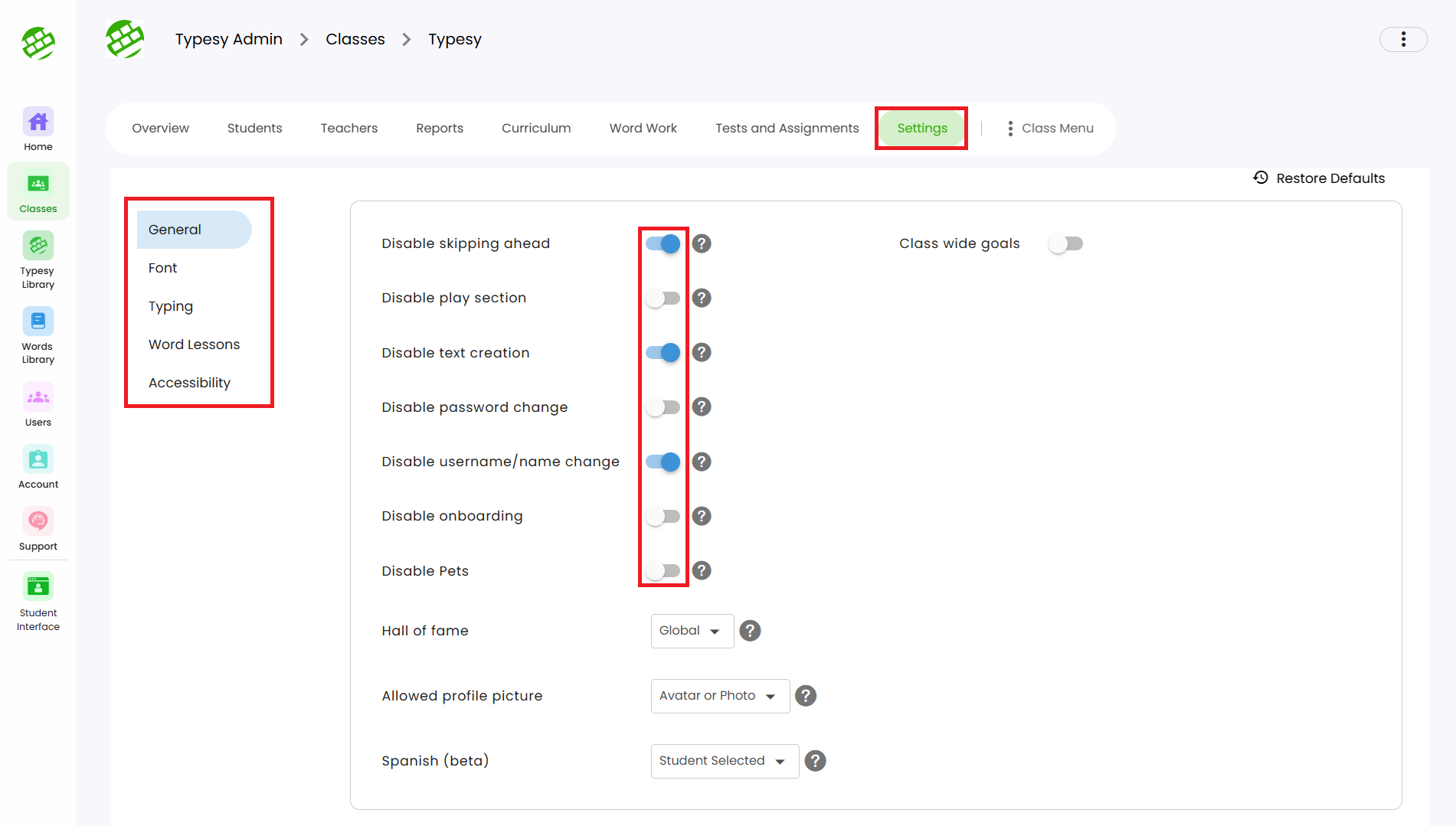Click the three-dot menu at top right
This screenshot has width=1456, height=826.
[x=1402, y=39]
